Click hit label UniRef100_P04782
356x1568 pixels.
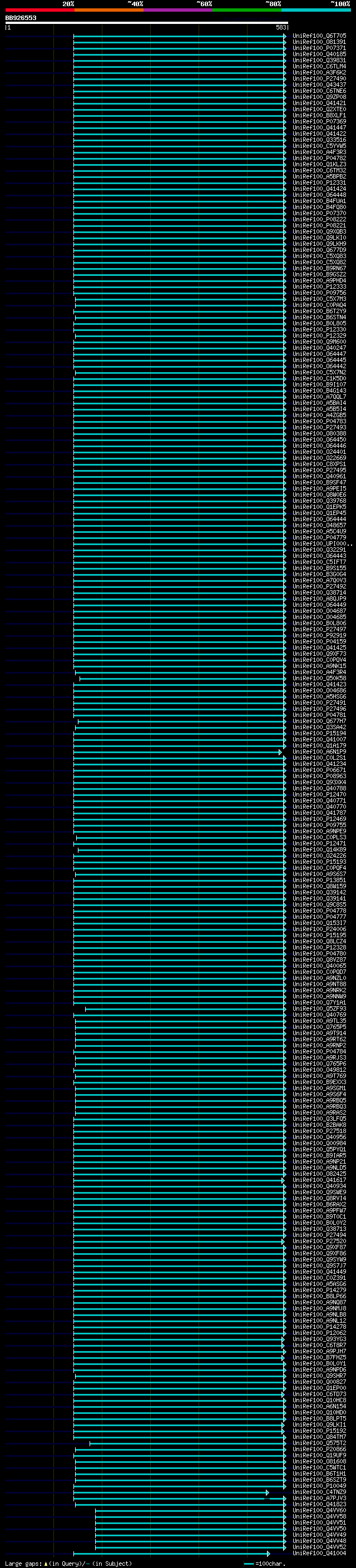tap(319, 159)
